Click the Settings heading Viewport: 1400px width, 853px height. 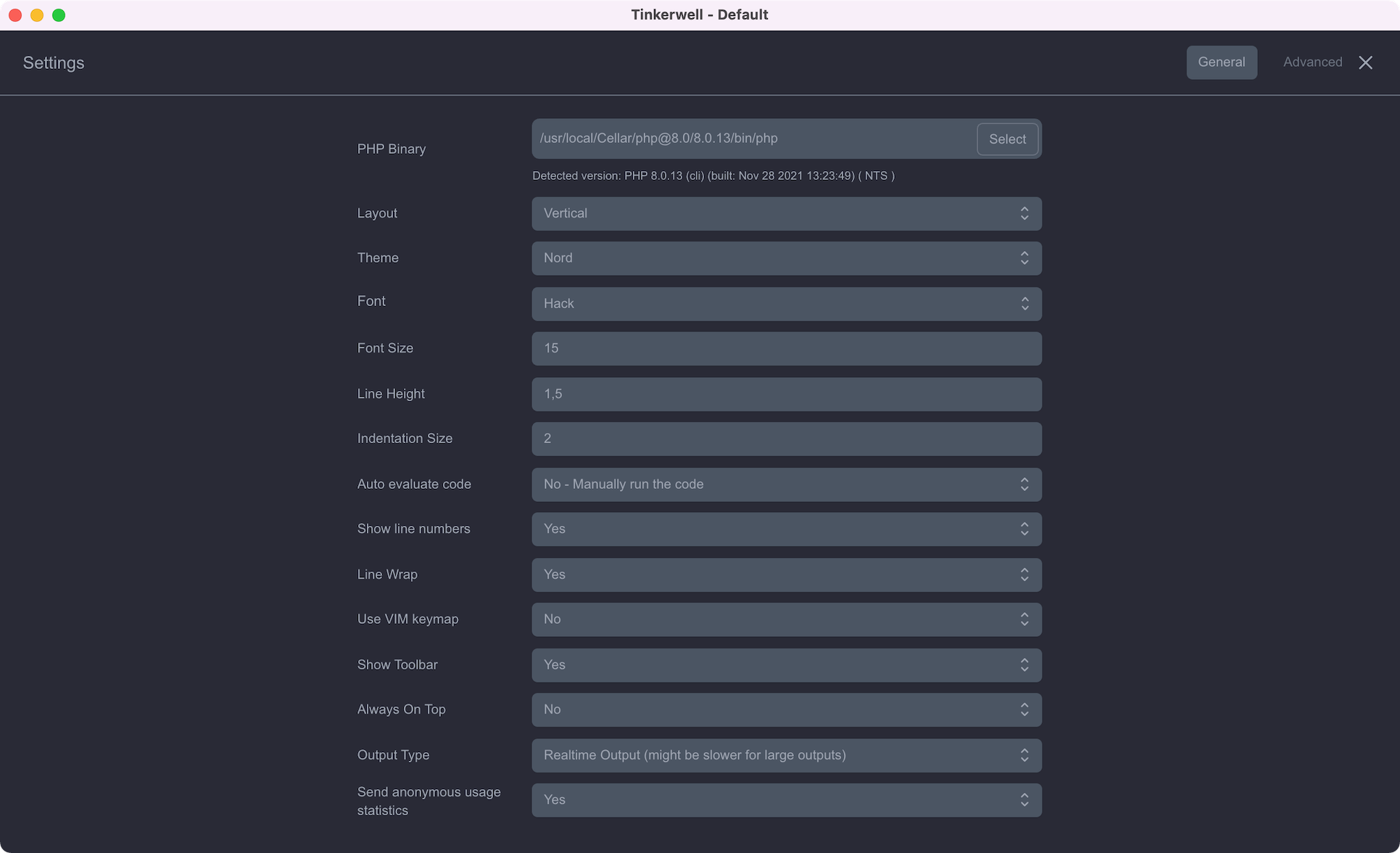click(54, 63)
